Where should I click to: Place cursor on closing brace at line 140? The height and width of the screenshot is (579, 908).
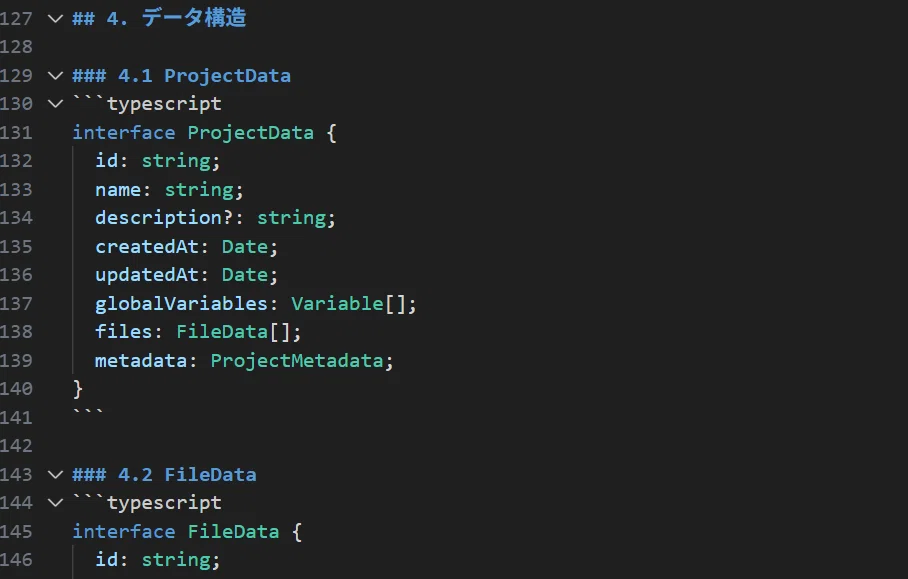[x=78, y=389]
